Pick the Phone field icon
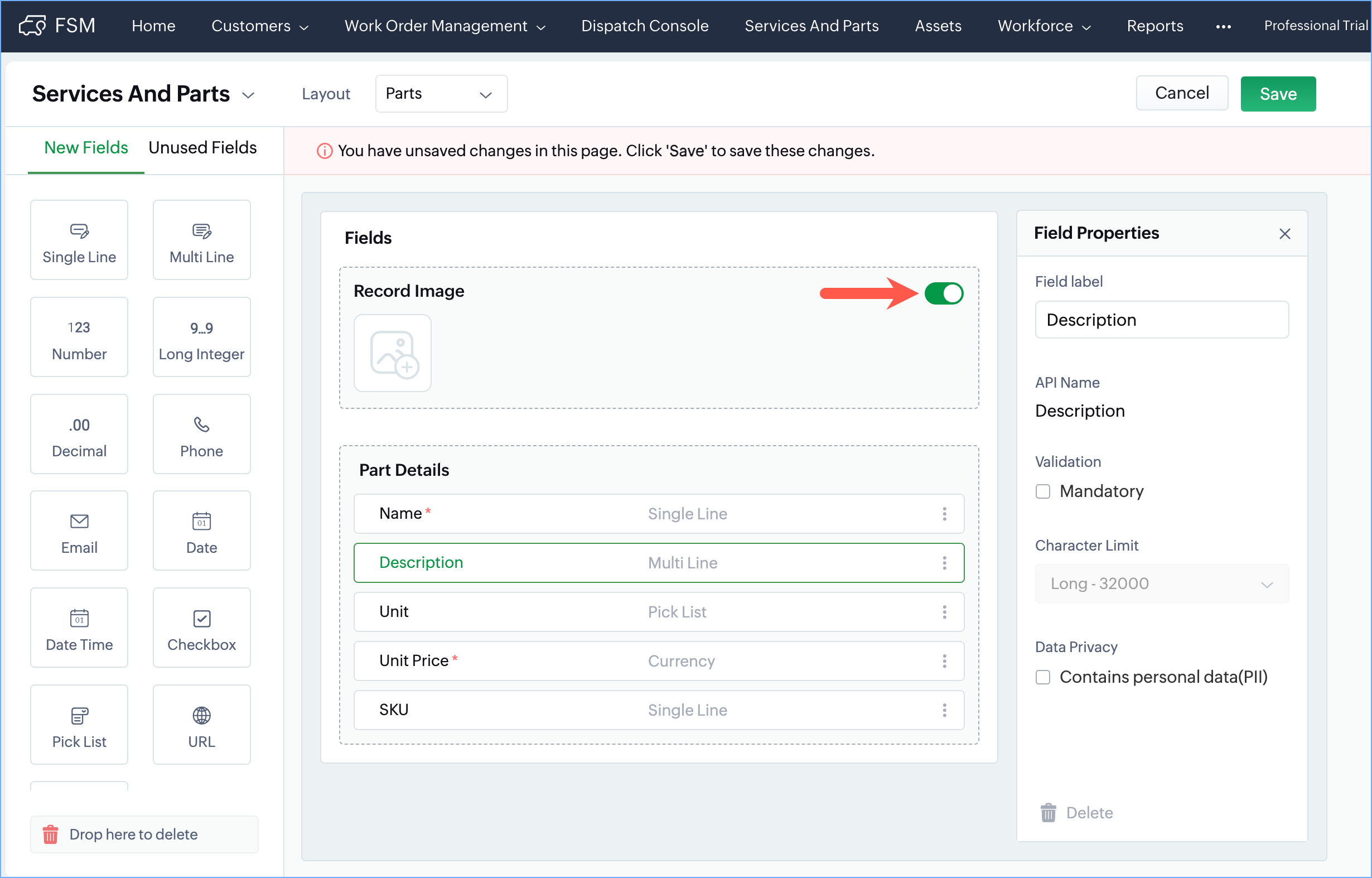Screen dimensions: 1372x878 [x=201, y=424]
